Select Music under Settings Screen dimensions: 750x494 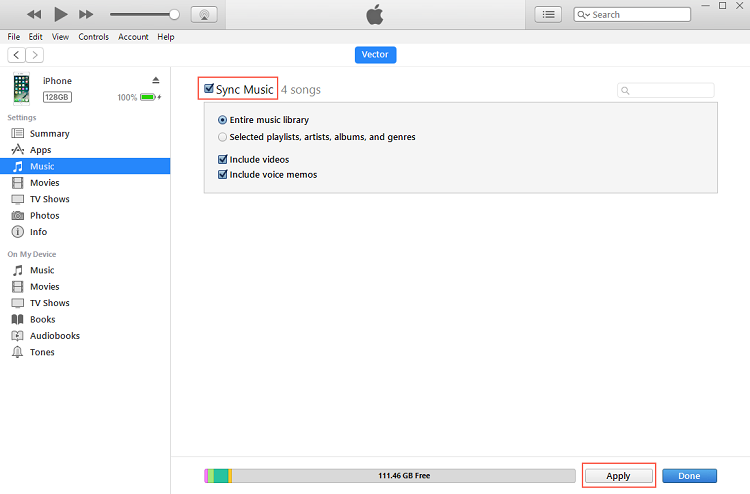coord(85,166)
